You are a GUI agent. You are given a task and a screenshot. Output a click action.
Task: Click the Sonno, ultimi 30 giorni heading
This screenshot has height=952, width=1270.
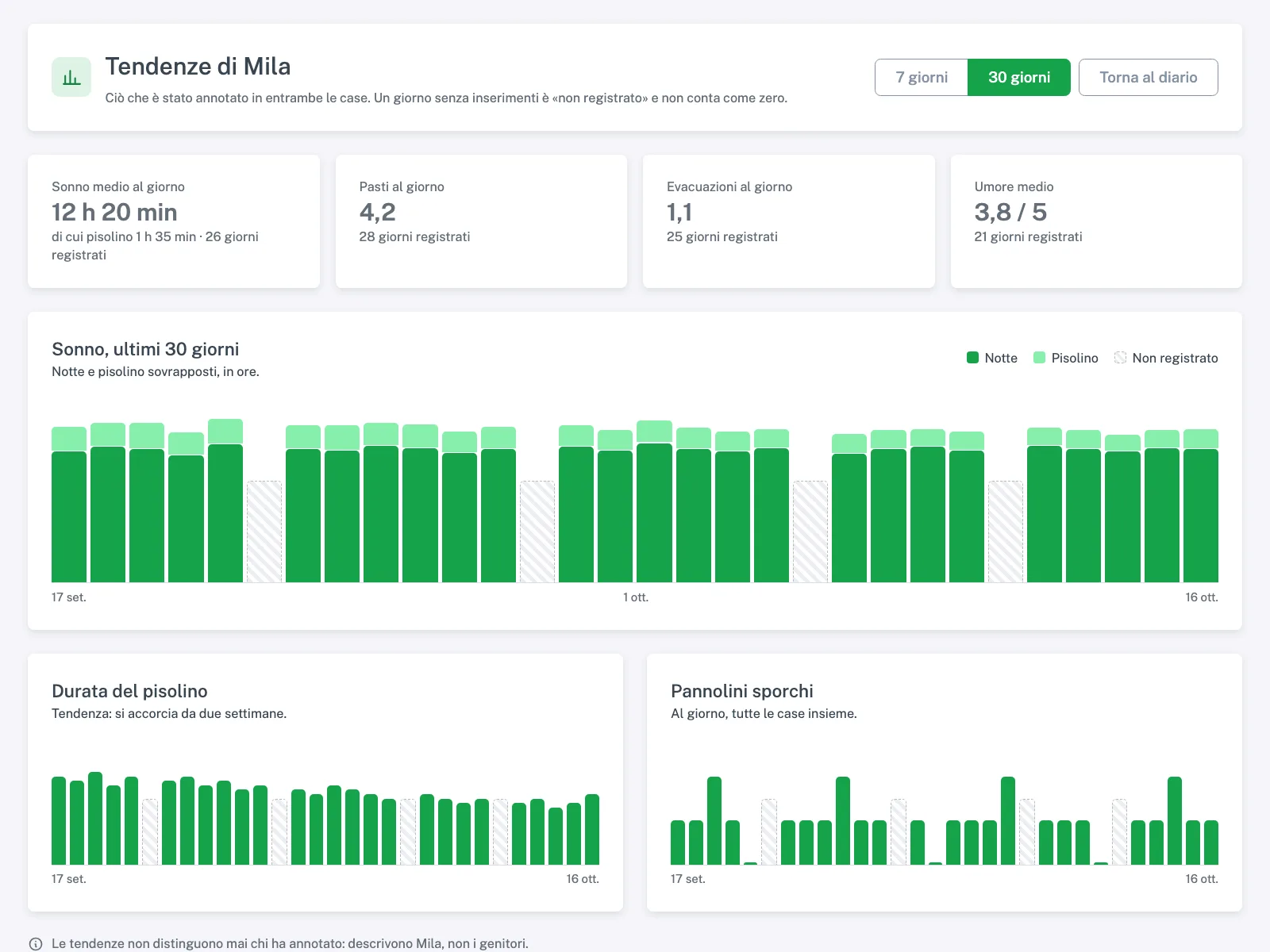145,349
